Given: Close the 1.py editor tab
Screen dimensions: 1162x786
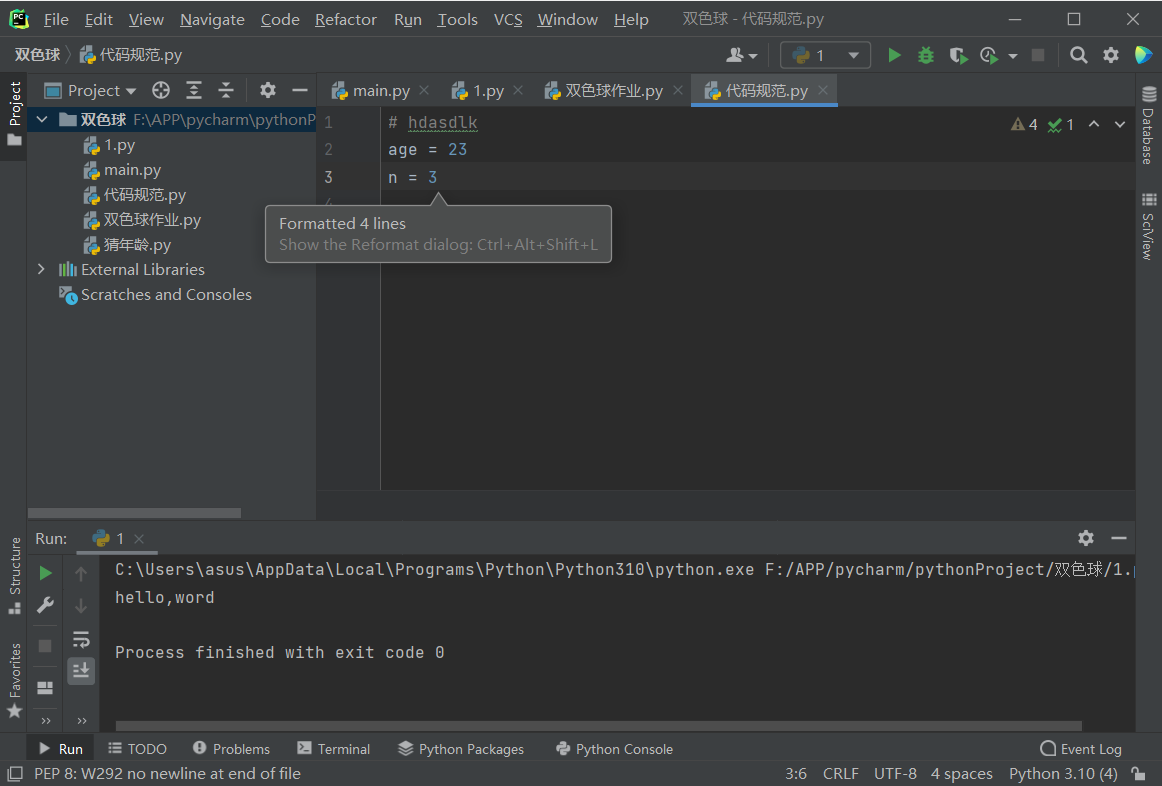Looking at the screenshot, I should (x=518, y=90).
